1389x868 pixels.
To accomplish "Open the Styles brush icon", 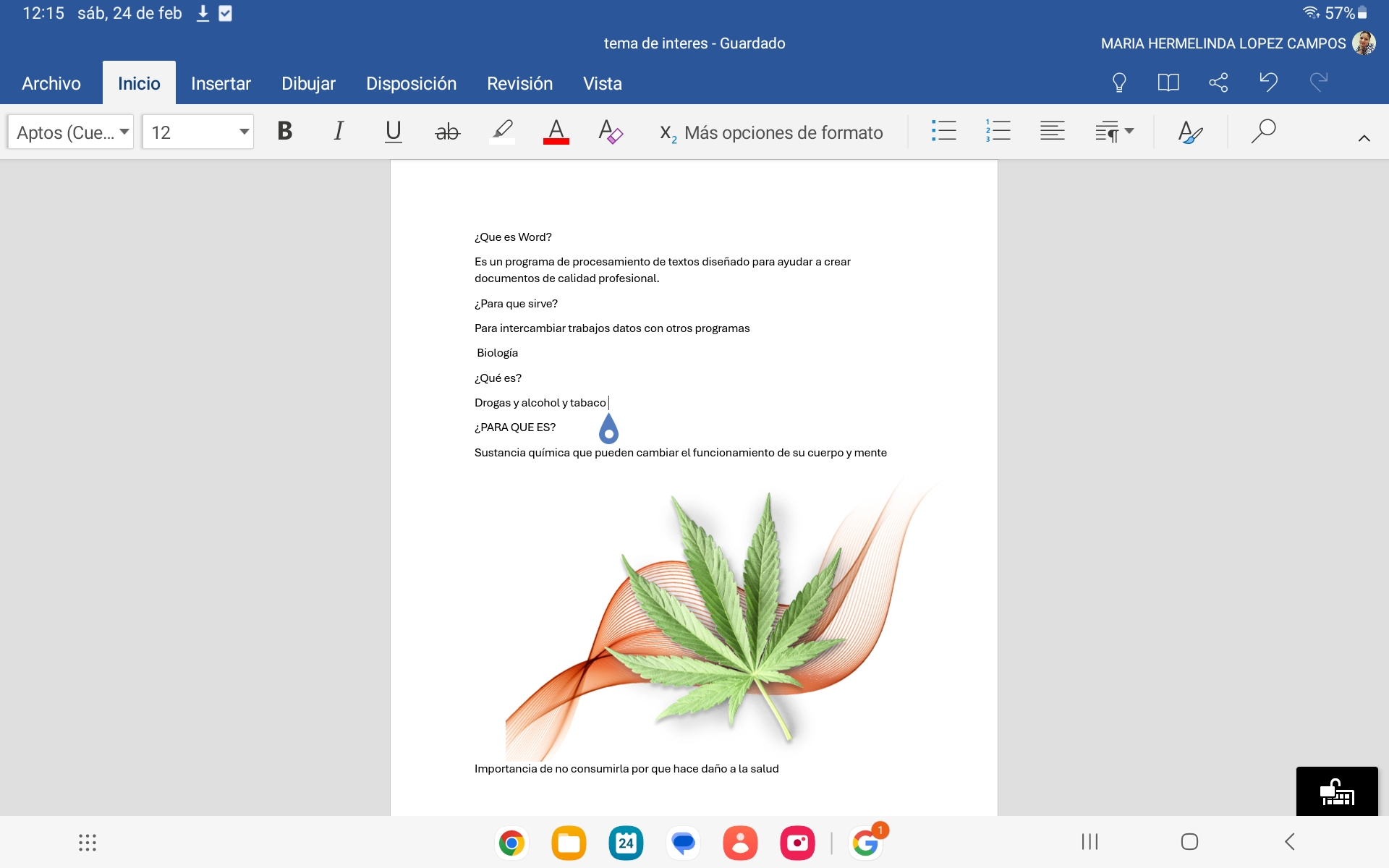I will (x=1190, y=132).
